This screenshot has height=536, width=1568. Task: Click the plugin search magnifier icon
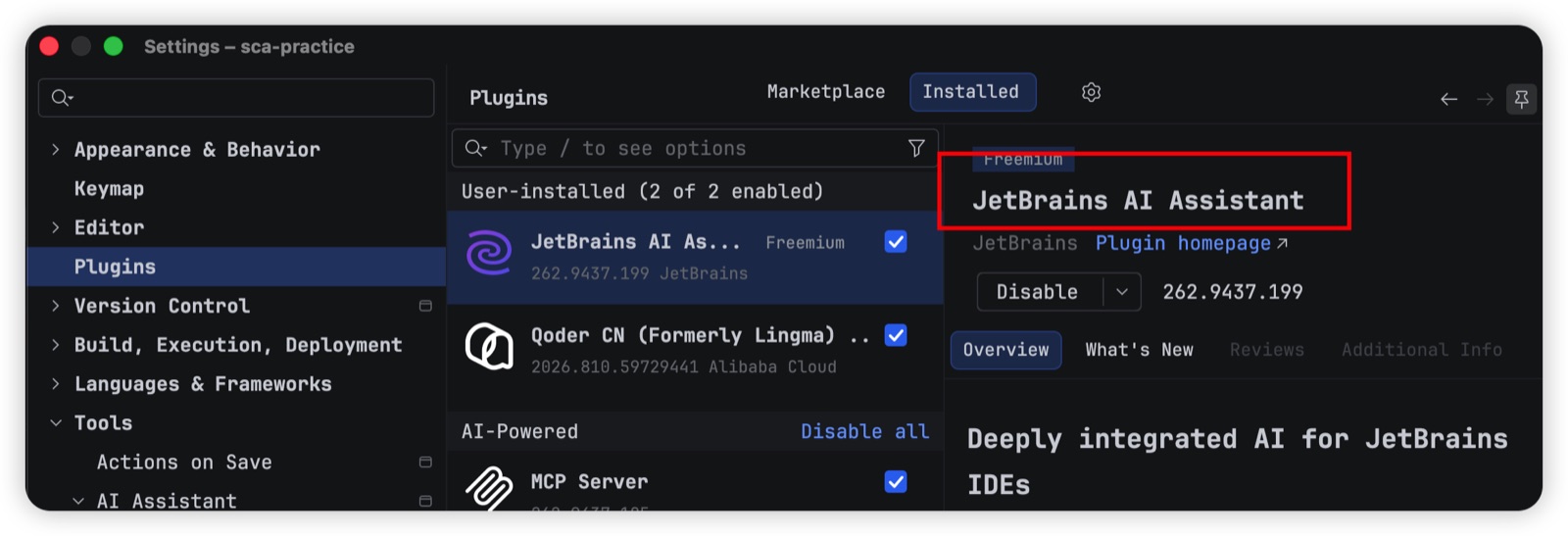476,148
